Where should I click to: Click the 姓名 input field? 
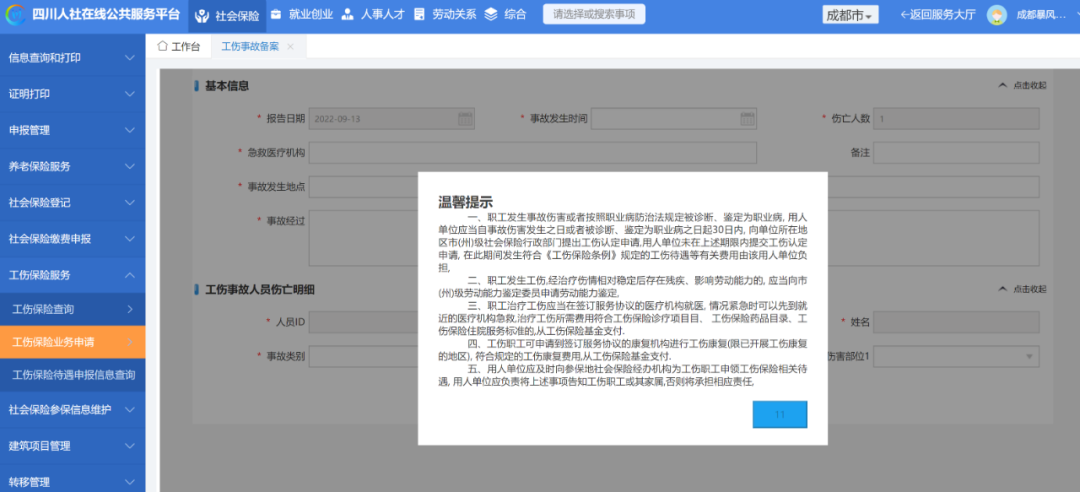tap(956, 322)
